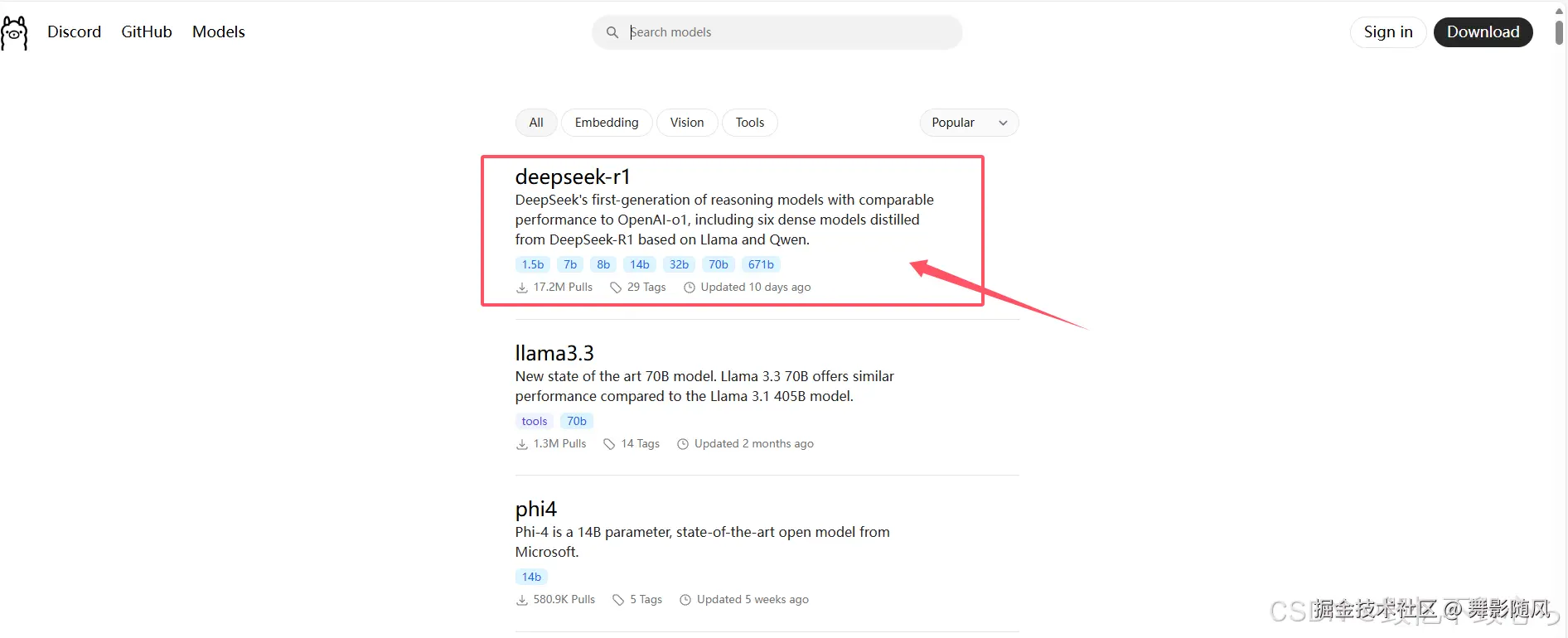The height and width of the screenshot is (638, 1568).
Task: Click the download icon beside 580.9K Pulls
Action: pyautogui.click(x=522, y=600)
